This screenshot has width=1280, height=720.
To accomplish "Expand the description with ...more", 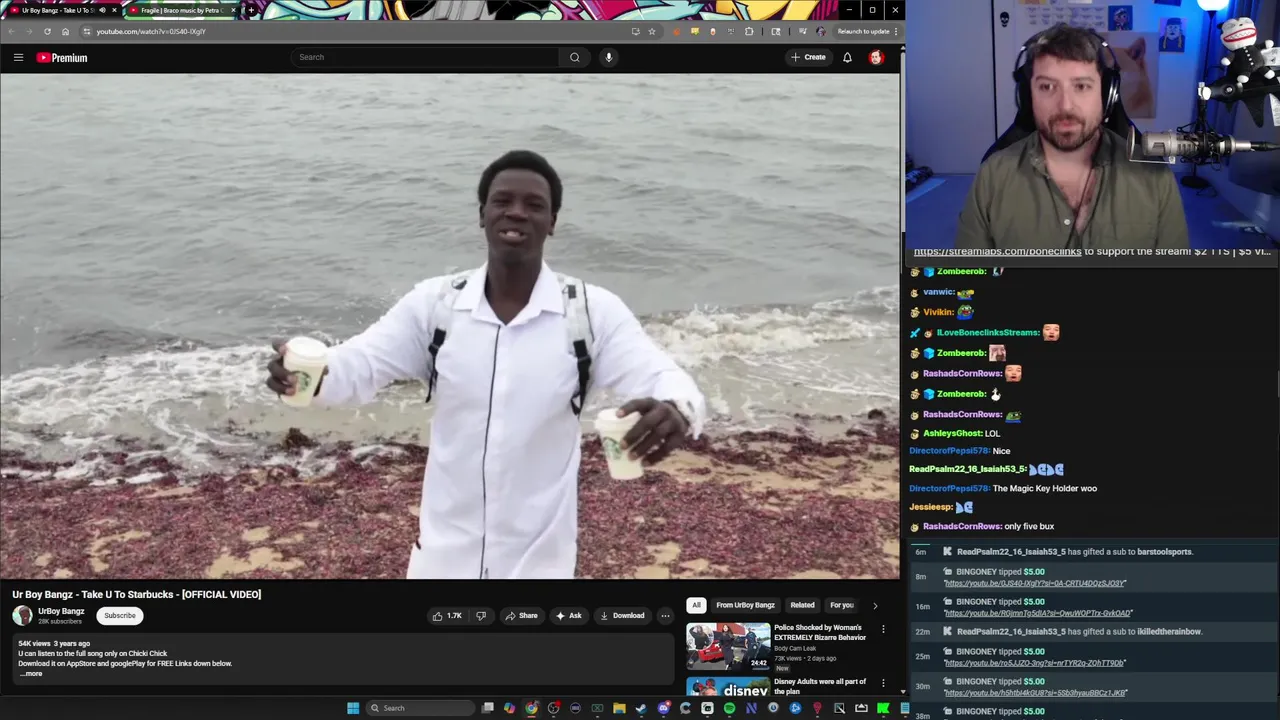I will 31,674.
